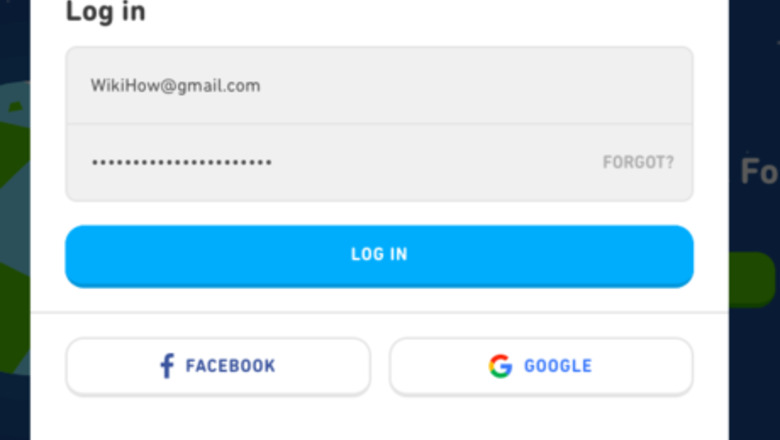Click the GOOGLE label text
Viewport: 780px width, 440px height.
tap(558, 366)
